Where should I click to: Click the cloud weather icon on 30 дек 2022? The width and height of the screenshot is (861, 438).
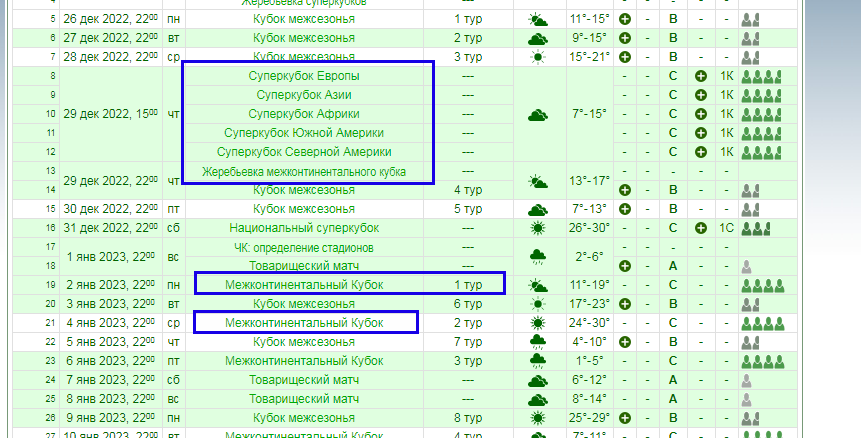[x=538, y=209]
